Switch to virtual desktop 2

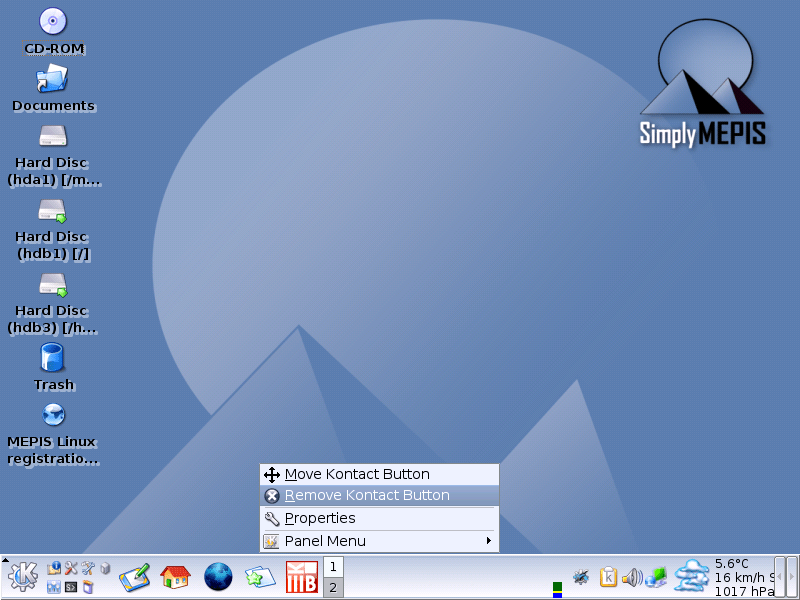click(x=334, y=586)
